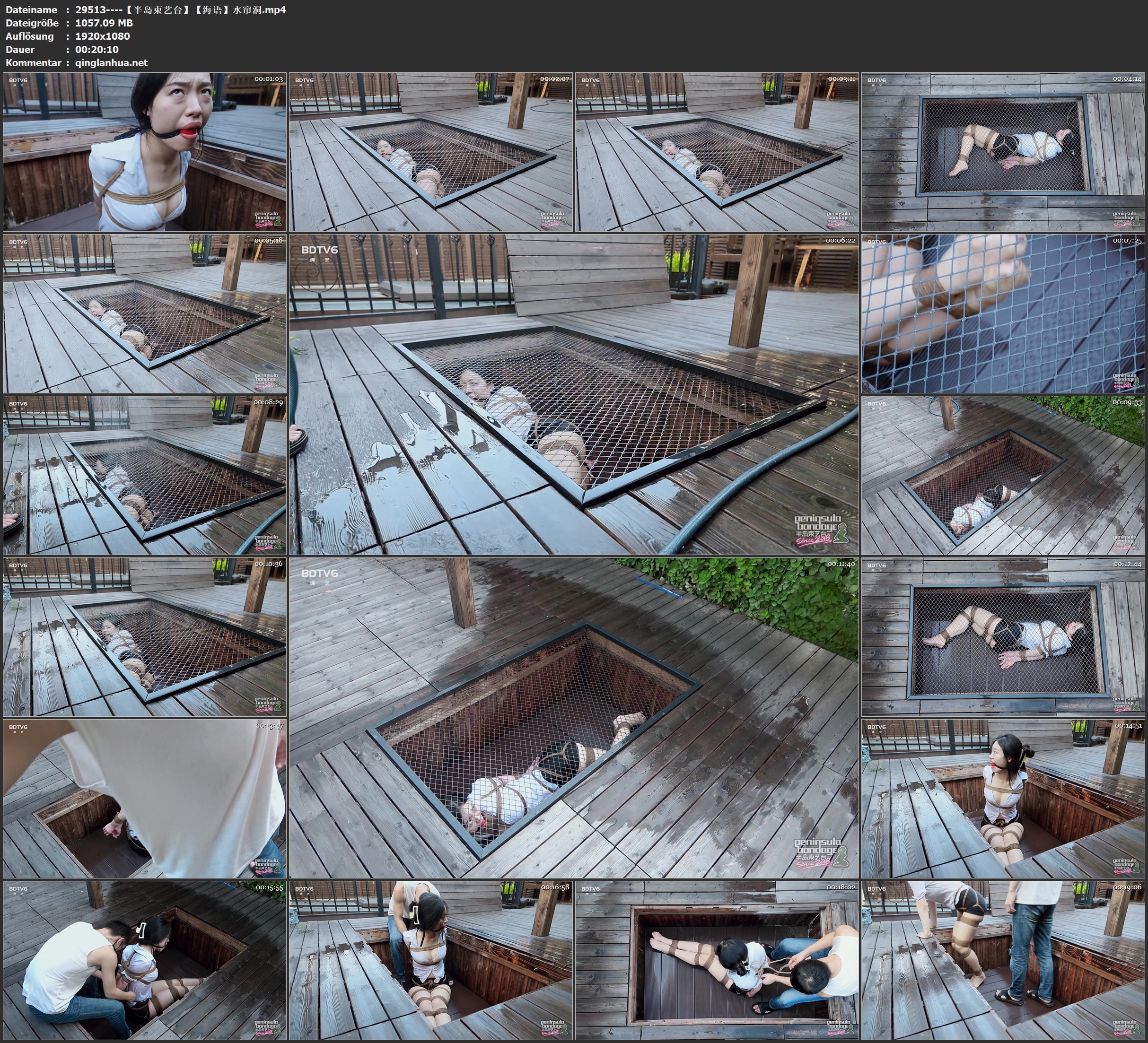This screenshot has width=1148, height=1043.
Task: Open the large frame timestamped 00:06:22
Action: pos(573,394)
